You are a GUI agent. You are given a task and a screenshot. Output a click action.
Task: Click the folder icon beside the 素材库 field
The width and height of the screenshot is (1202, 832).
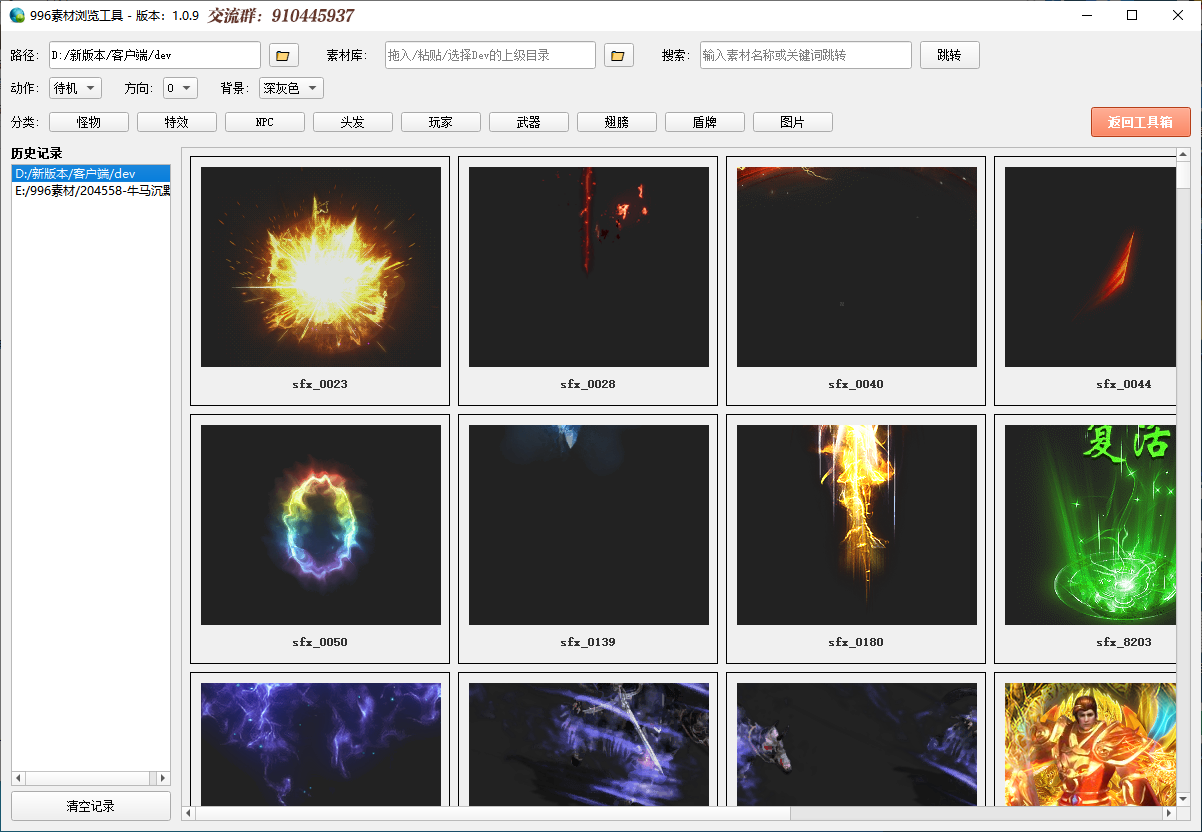click(x=619, y=56)
